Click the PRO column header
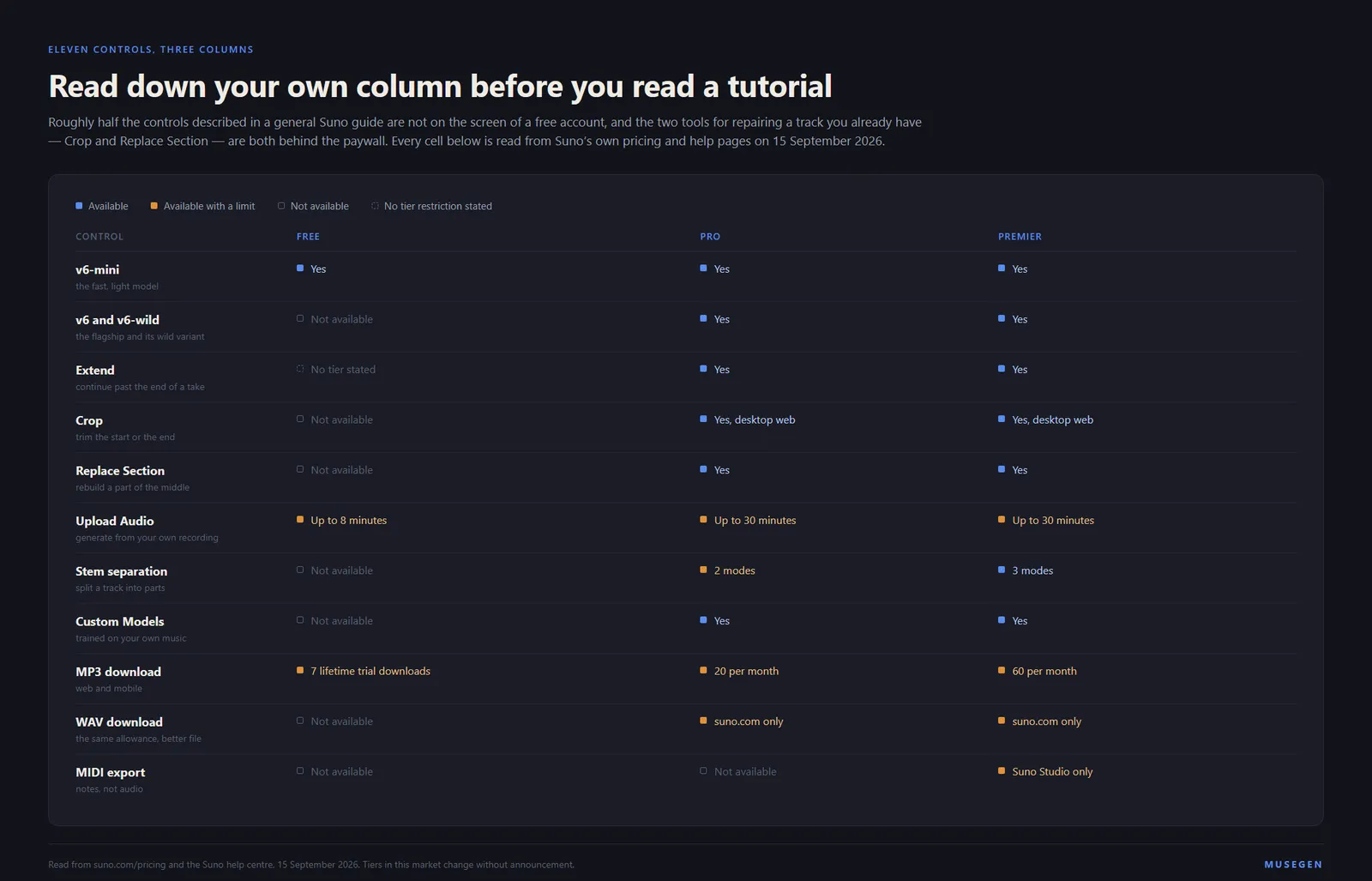The height and width of the screenshot is (881, 1372). point(710,237)
